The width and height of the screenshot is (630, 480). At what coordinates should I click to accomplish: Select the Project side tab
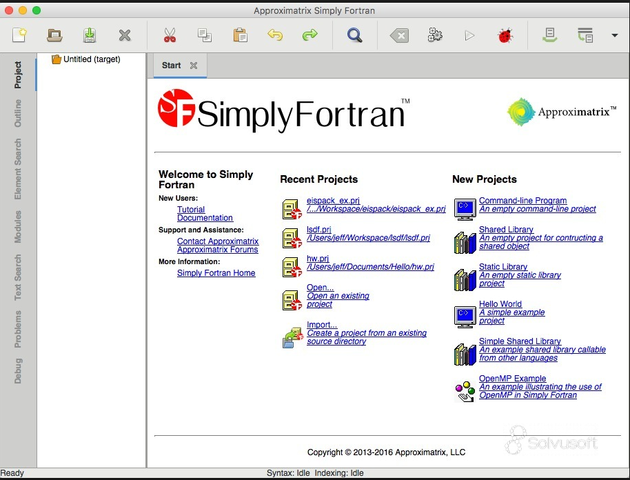pyautogui.click(x=18, y=75)
